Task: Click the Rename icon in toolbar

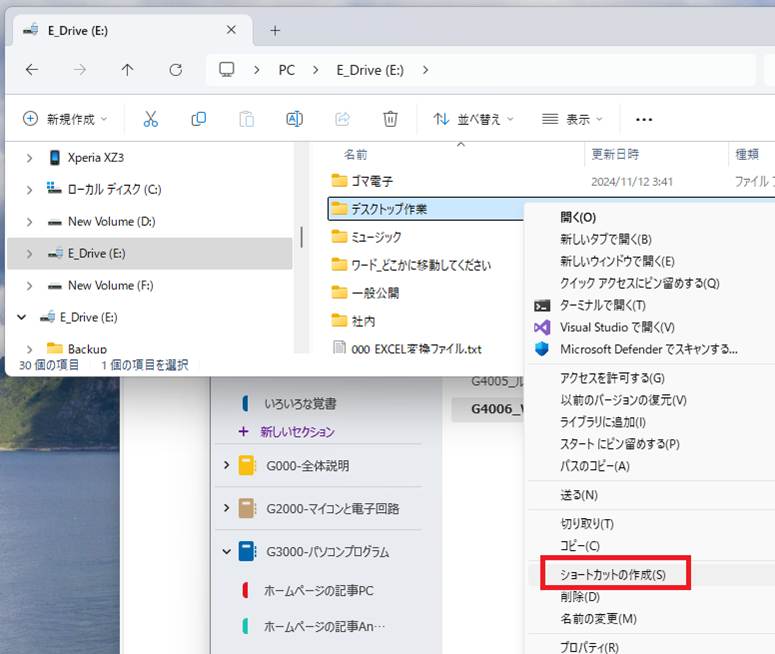Action: pos(294,119)
